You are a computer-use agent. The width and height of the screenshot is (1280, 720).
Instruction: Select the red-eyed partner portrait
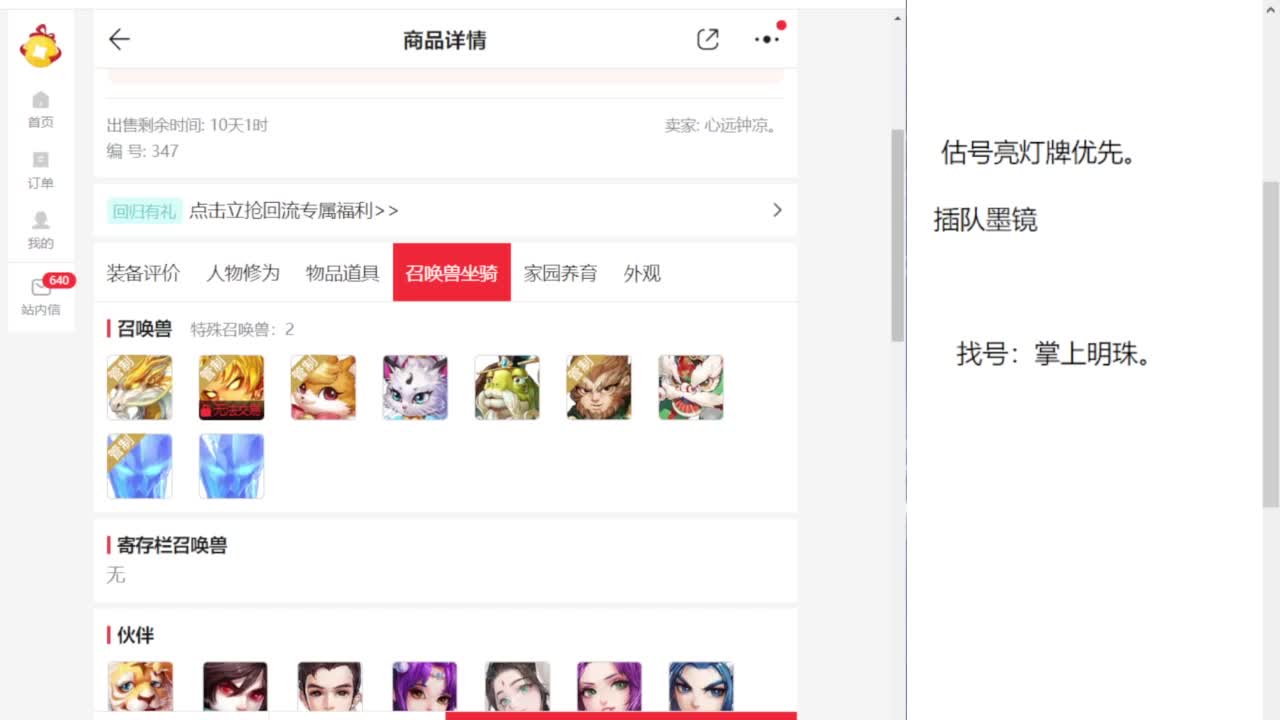tap(235, 687)
